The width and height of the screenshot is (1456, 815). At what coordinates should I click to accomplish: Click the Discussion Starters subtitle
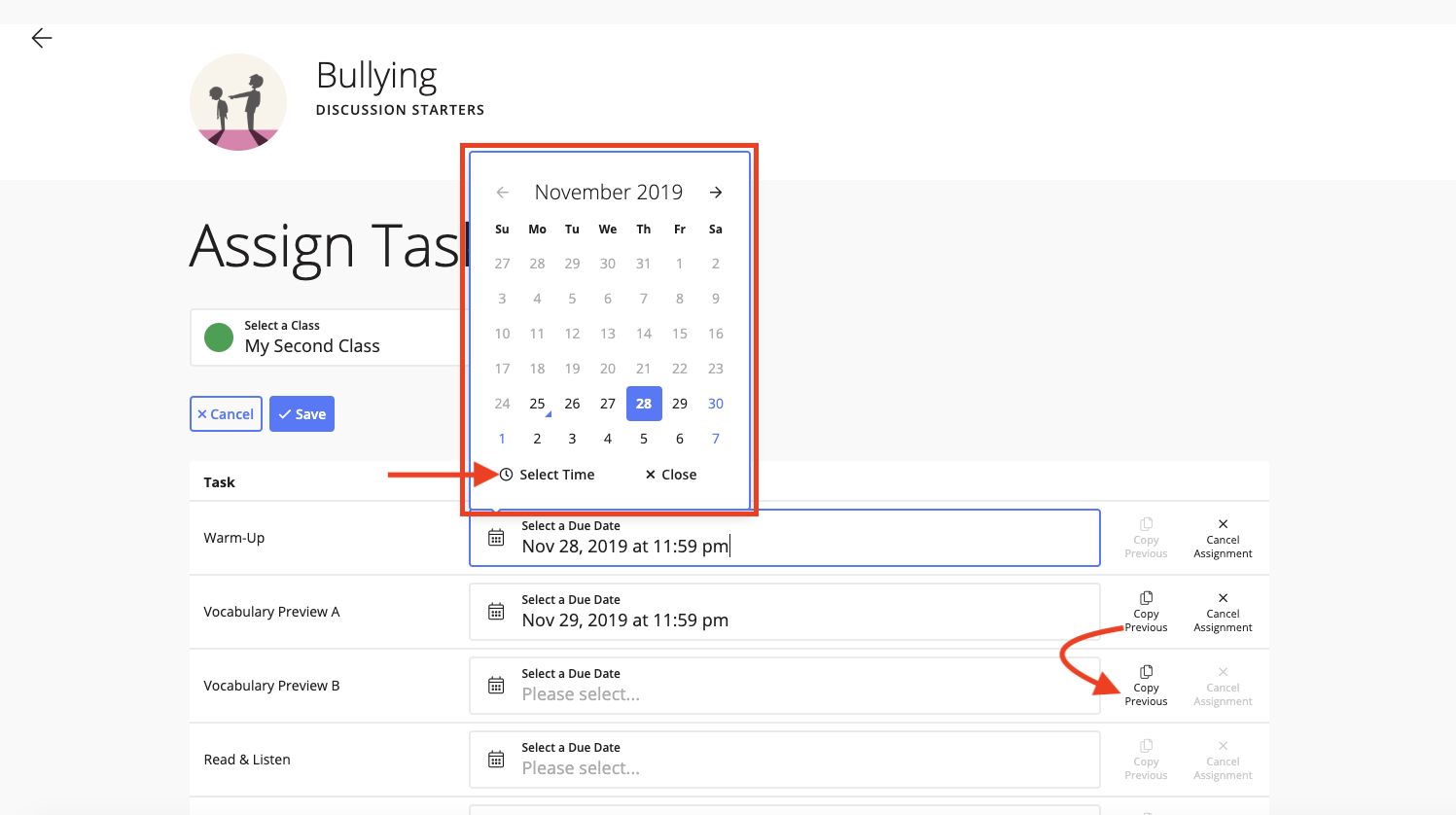[400, 110]
